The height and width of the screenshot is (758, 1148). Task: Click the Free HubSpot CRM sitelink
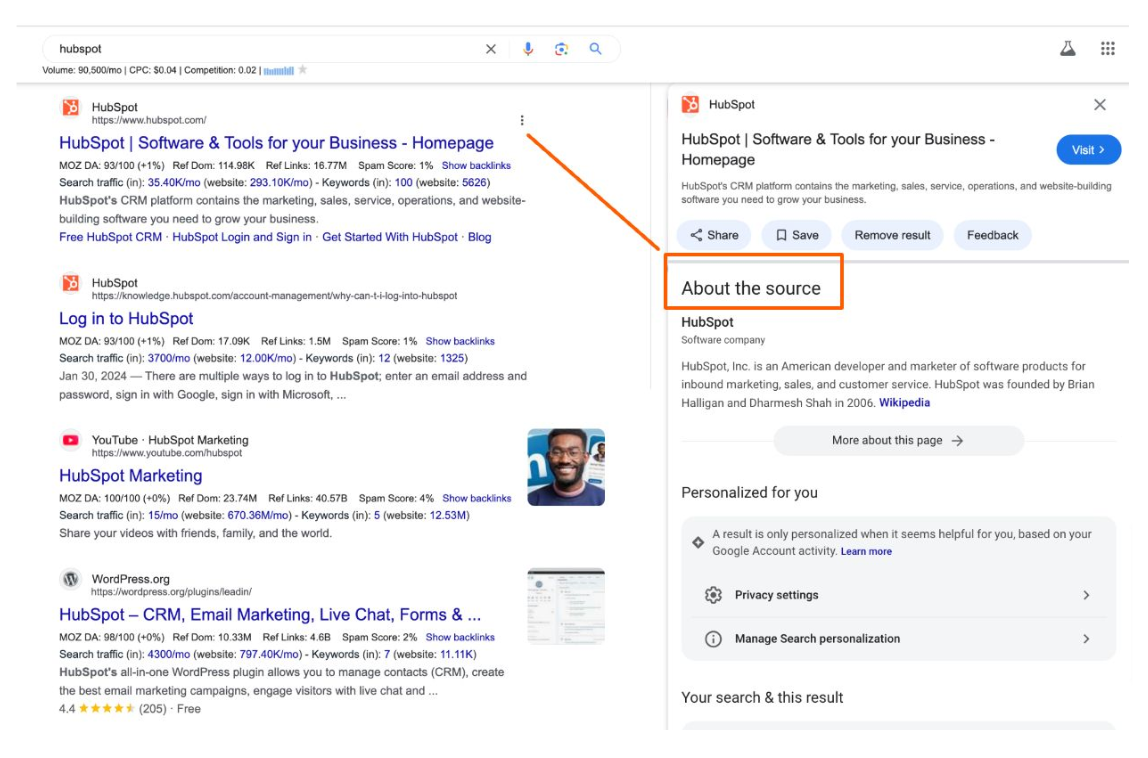click(111, 237)
